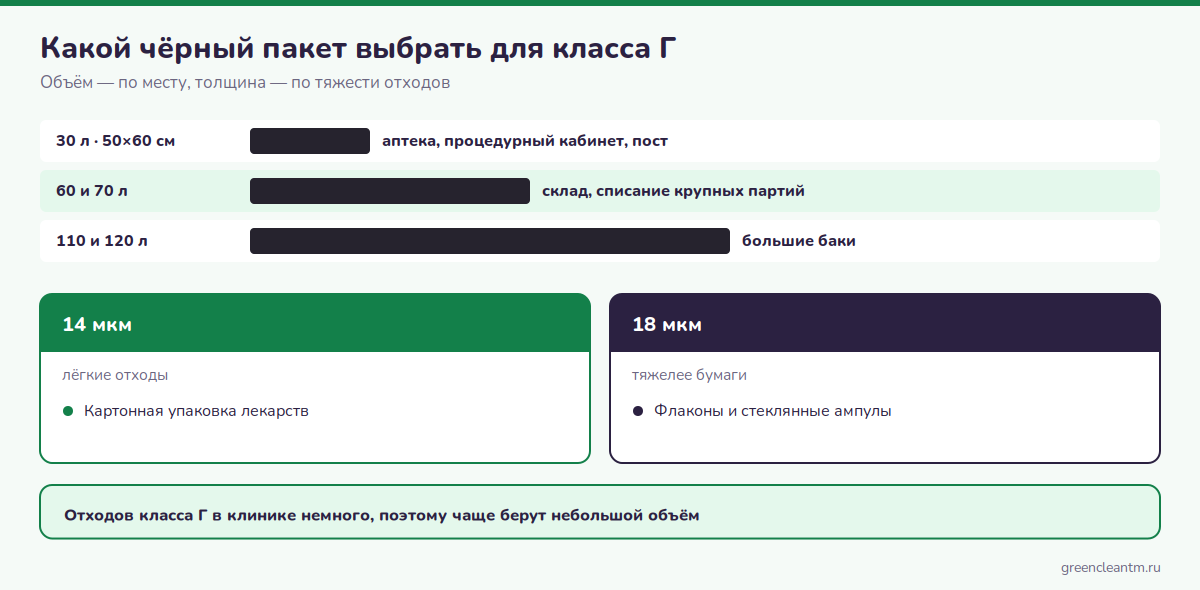Viewport: 1200px width, 590px height.
Task: Click the 30 л · 50×60 см row label
Action: 115,141
